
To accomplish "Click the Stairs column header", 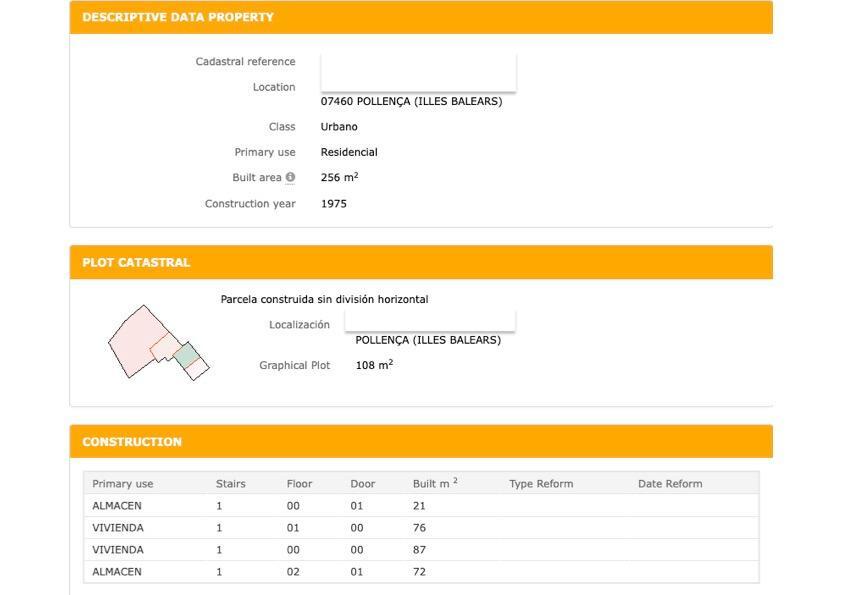I will tap(230, 484).
